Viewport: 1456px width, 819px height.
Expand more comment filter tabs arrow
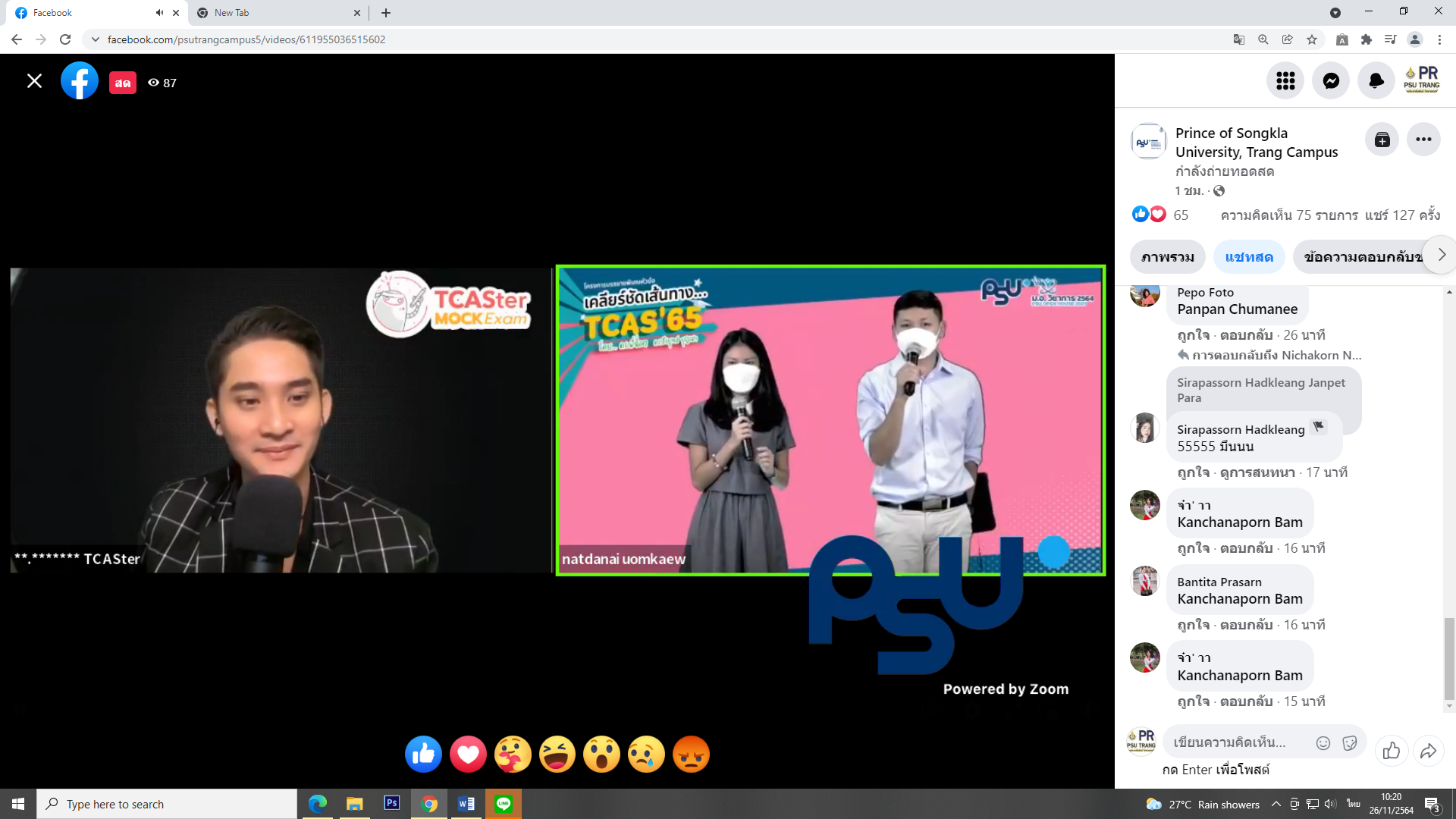(x=1442, y=255)
